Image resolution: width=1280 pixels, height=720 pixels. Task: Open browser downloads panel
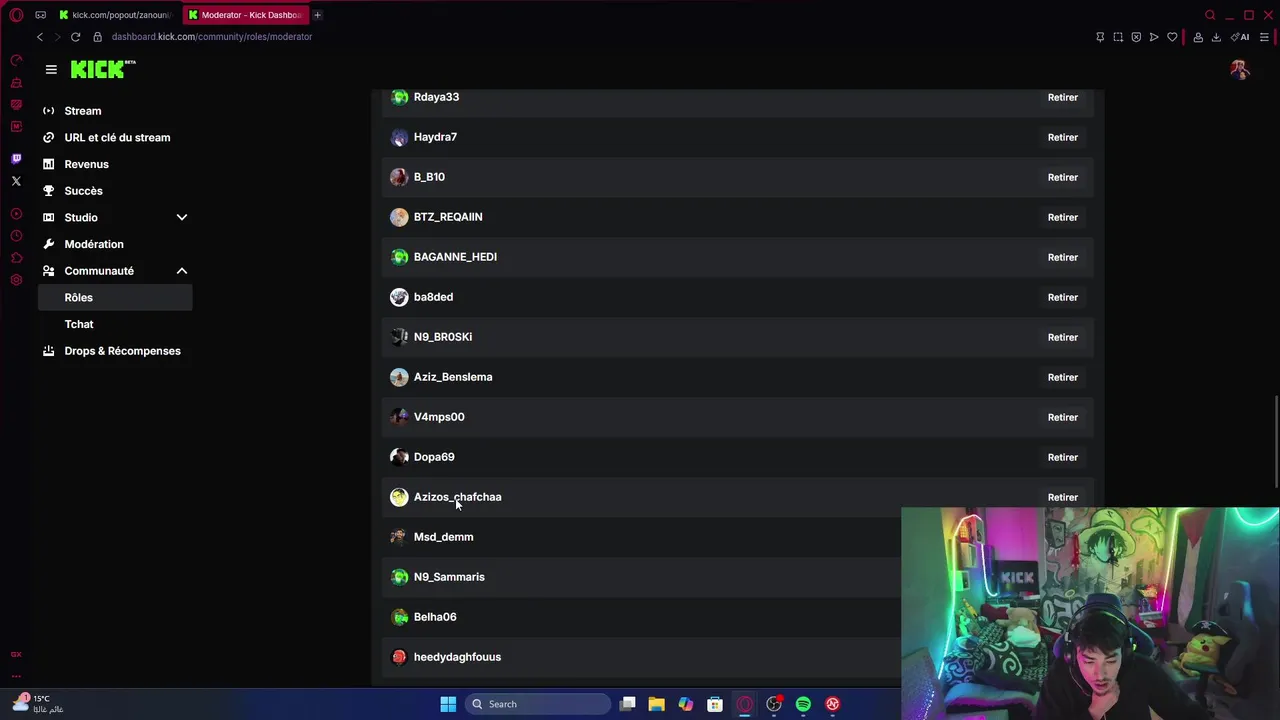[1216, 37]
